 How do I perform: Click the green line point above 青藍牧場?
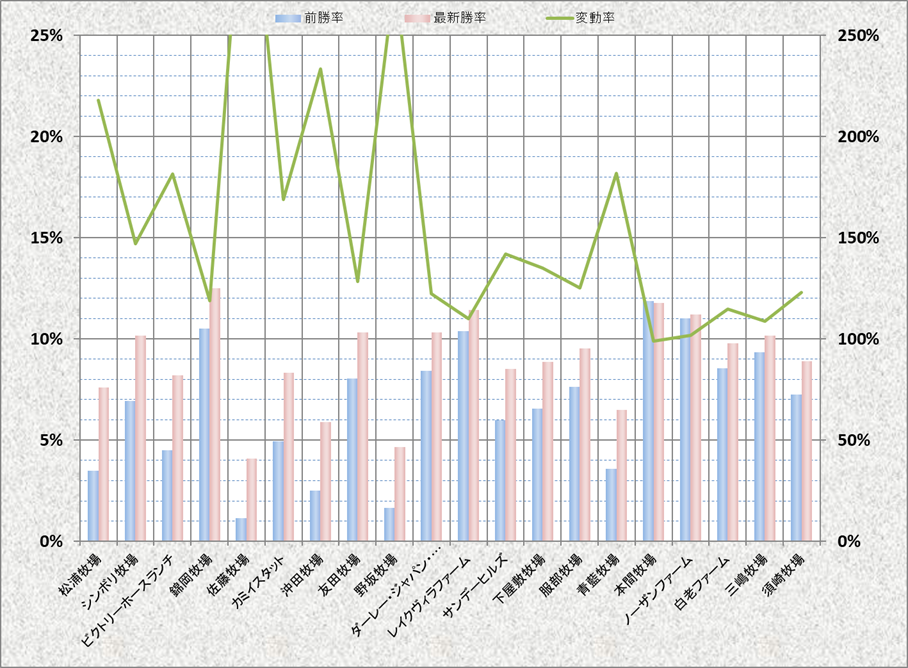pyautogui.click(x=616, y=174)
